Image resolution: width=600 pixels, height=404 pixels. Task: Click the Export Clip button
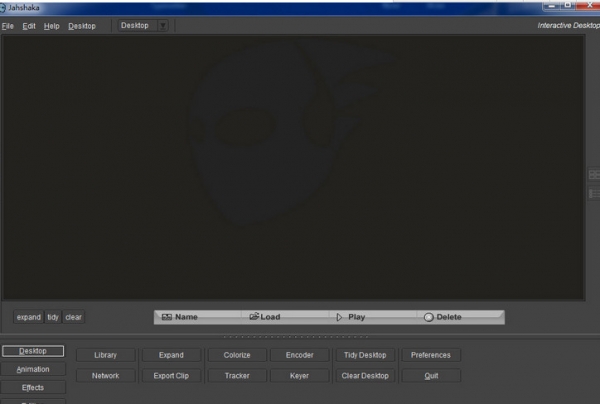[x=171, y=376]
